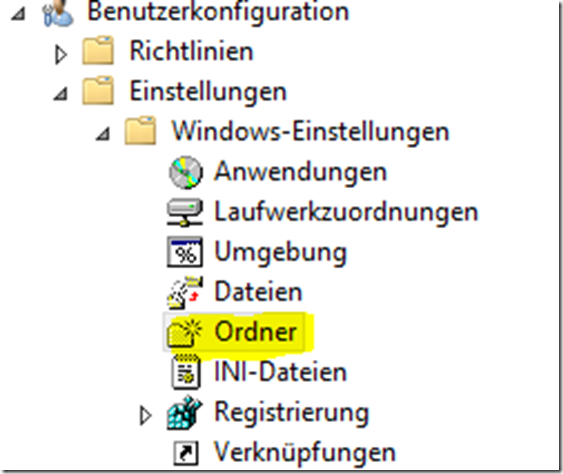Click the Dateien file-copy icon
The width and height of the screenshot is (563, 474).
coord(185,292)
